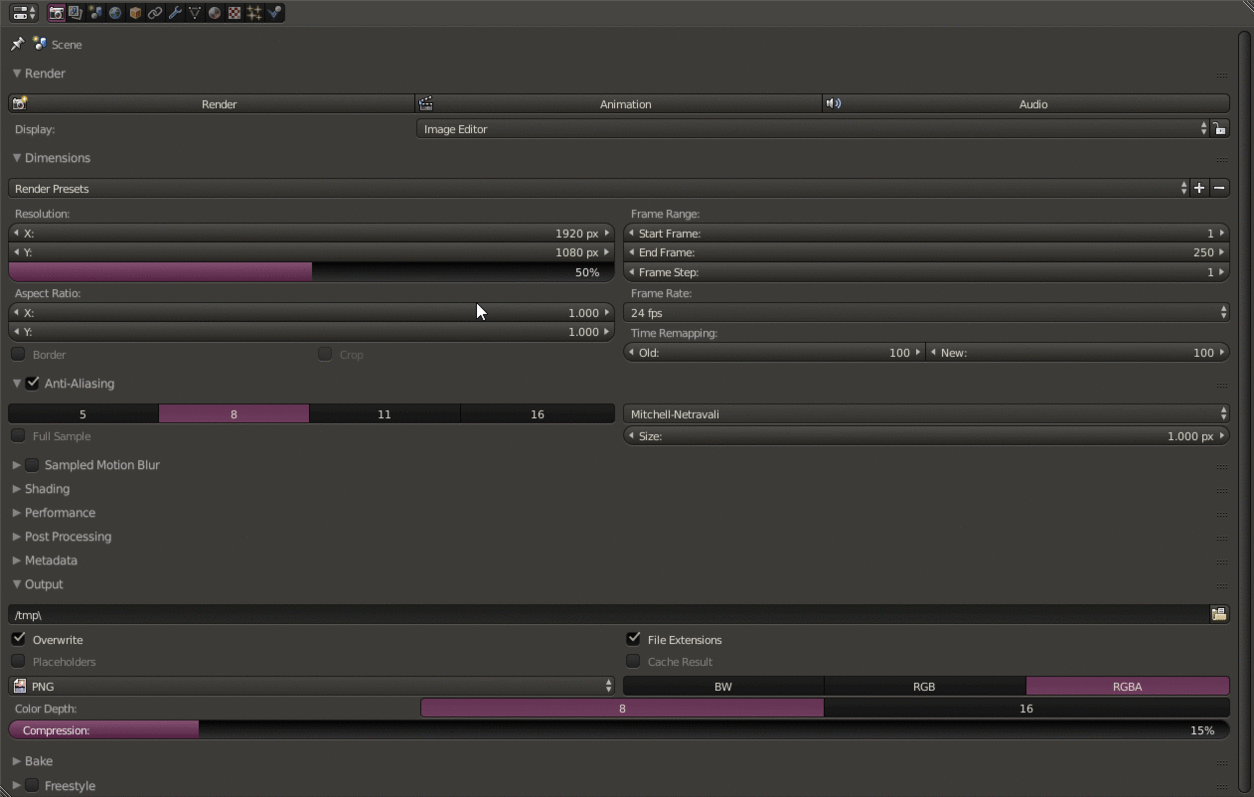Open Material tab sphere icon
The width and height of the screenshot is (1254, 797).
(214, 13)
